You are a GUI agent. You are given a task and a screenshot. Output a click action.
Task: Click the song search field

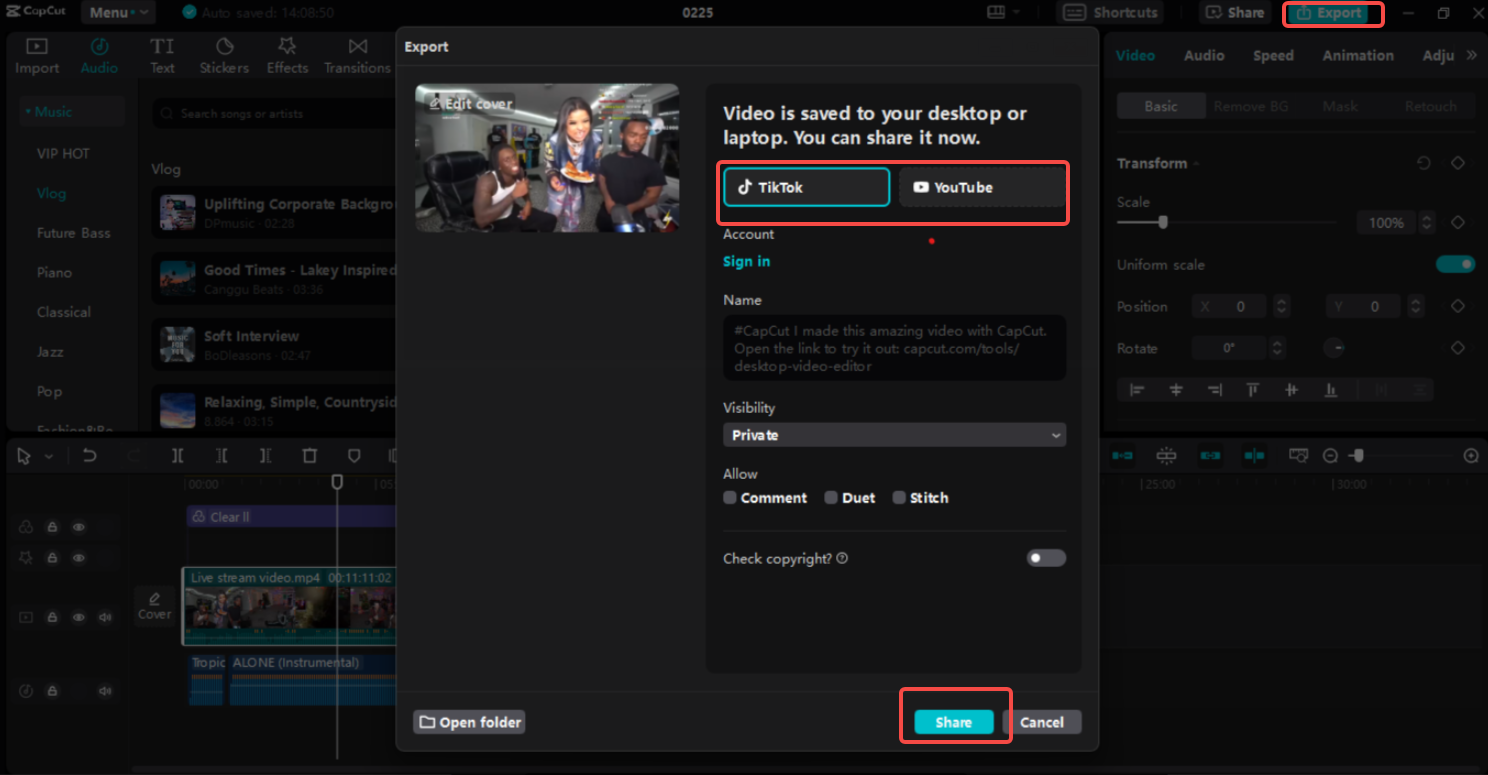[x=275, y=114]
